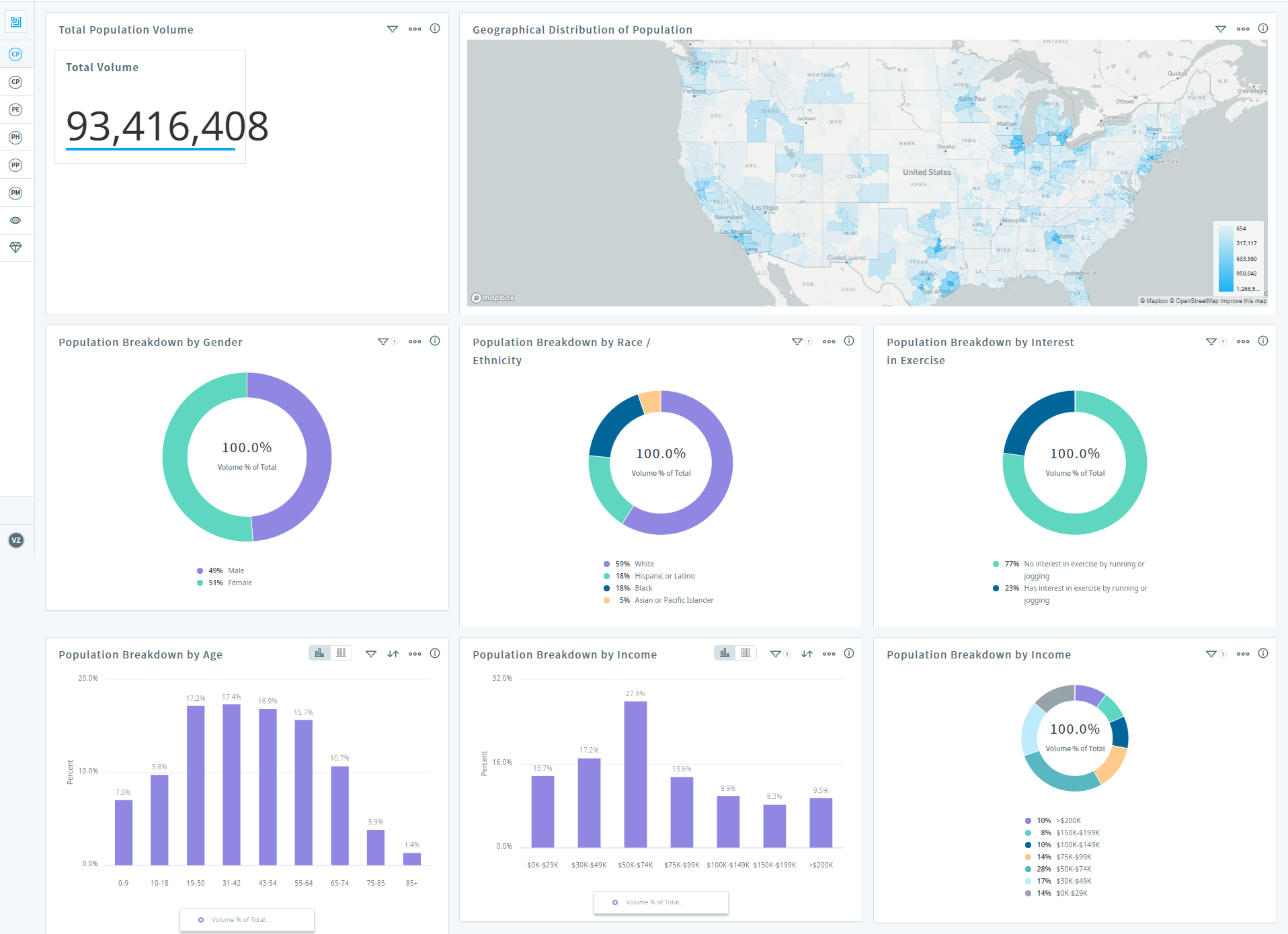Toggle Asian or Pacific Islander legend entry
This screenshot has width=1288, height=934.
[659, 600]
